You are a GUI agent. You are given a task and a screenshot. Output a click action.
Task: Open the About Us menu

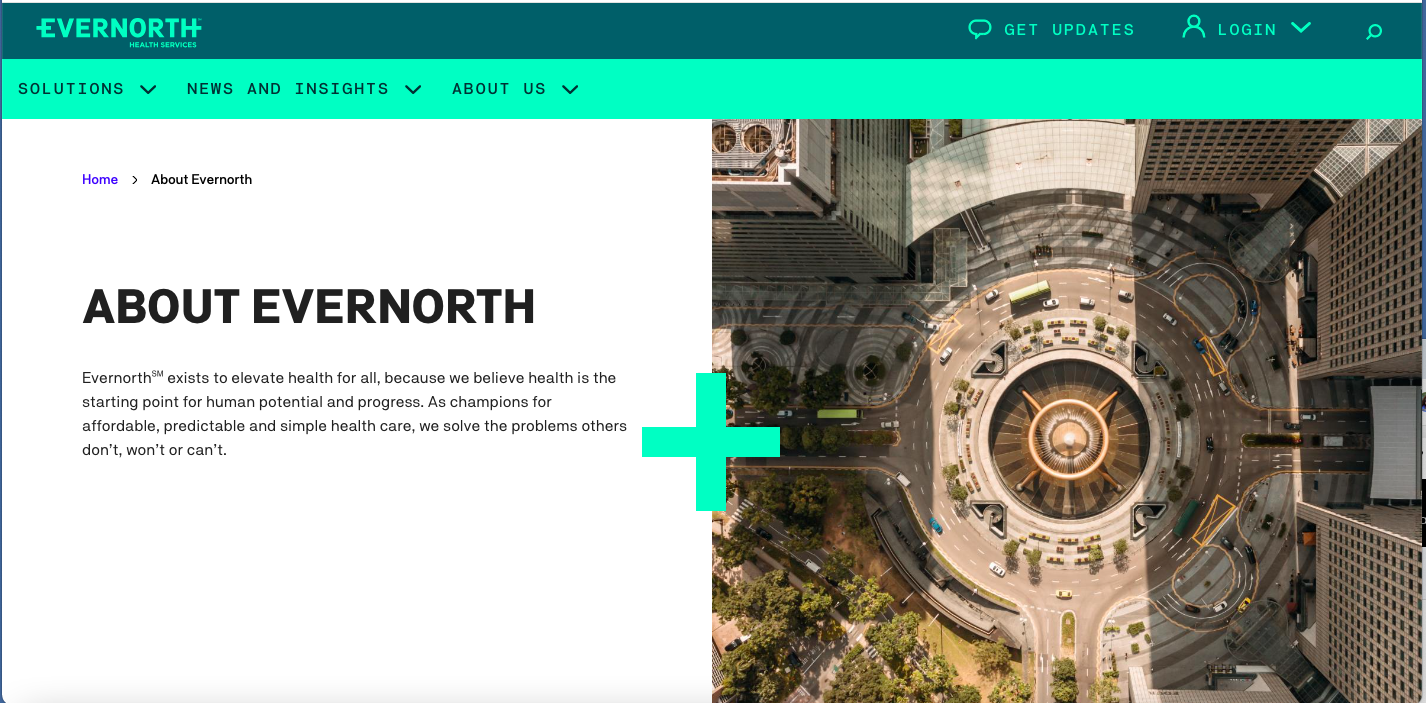[499, 89]
